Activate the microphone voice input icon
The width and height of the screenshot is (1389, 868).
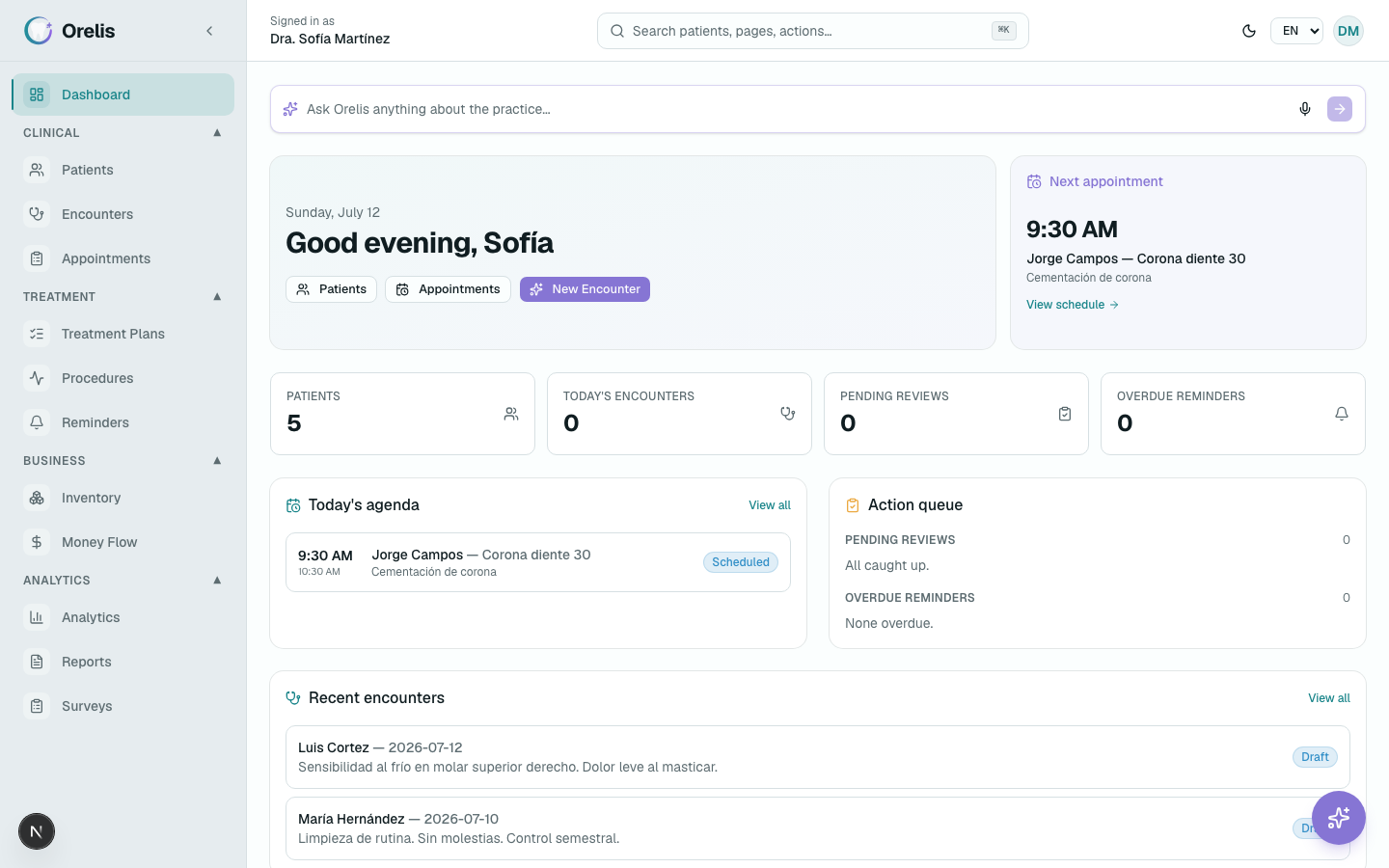[x=1305, y=109]
